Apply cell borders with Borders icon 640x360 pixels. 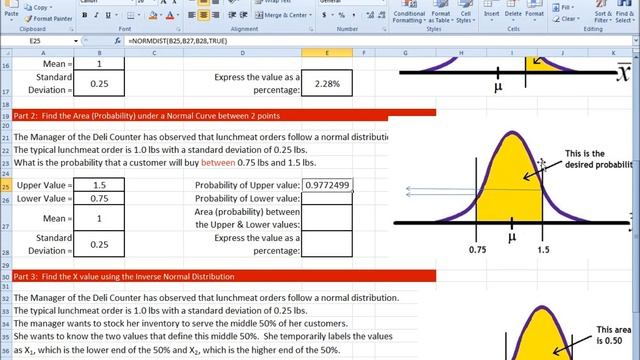(131, 16)
